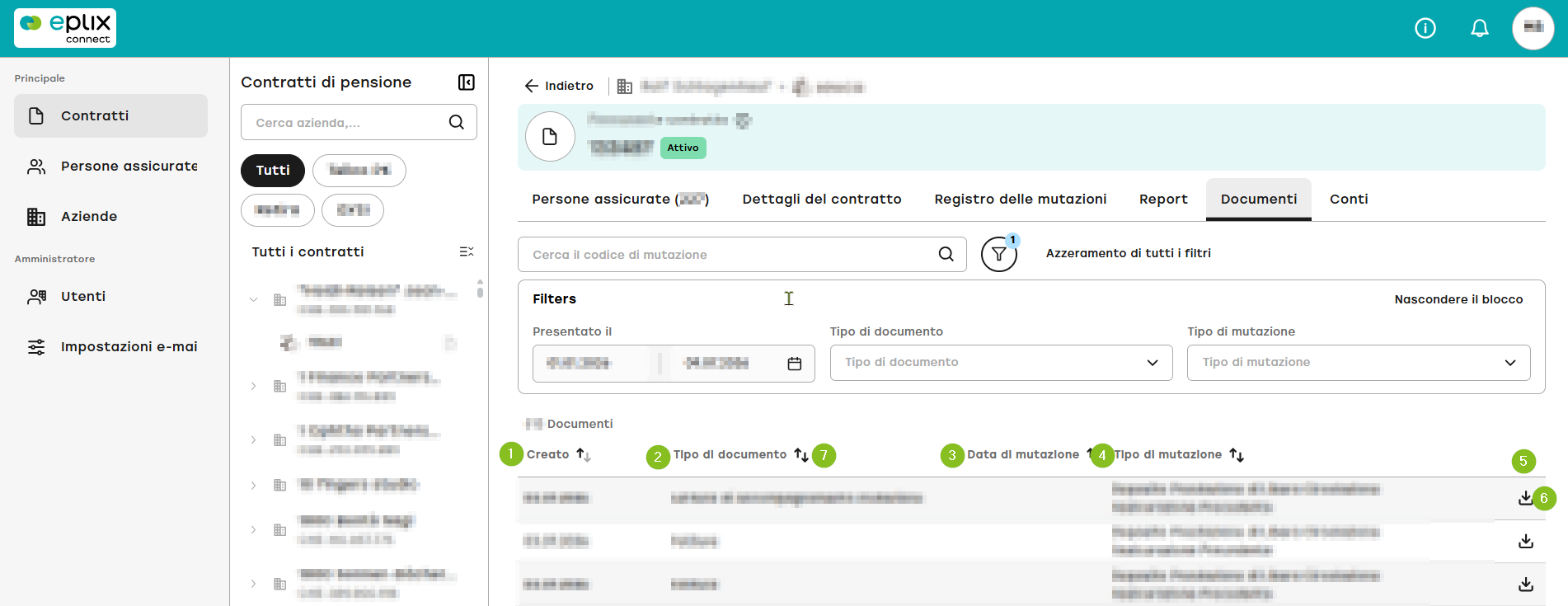Image resolution: width=1568 pixels, height=606 pixels.
Task: Click the Documenti section heading
Action: tap(580, 424)
